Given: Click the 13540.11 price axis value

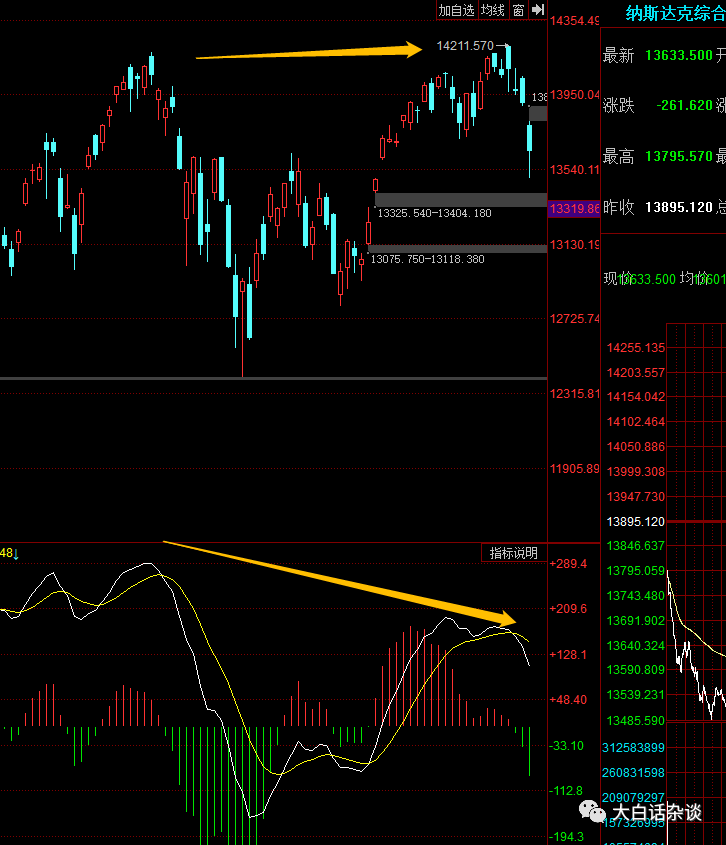Looking at the screenshot, I should [575, 170].
